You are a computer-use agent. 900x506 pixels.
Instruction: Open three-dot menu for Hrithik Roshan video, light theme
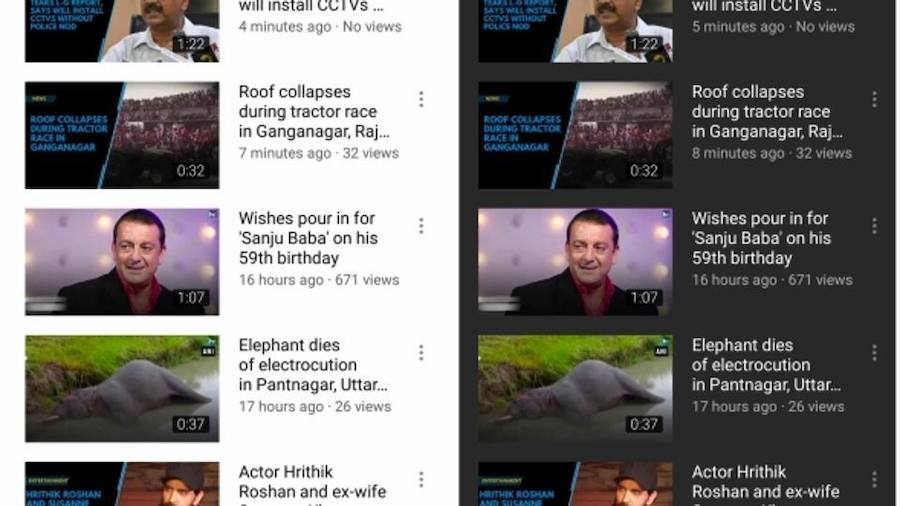click(x=421, y=480)
